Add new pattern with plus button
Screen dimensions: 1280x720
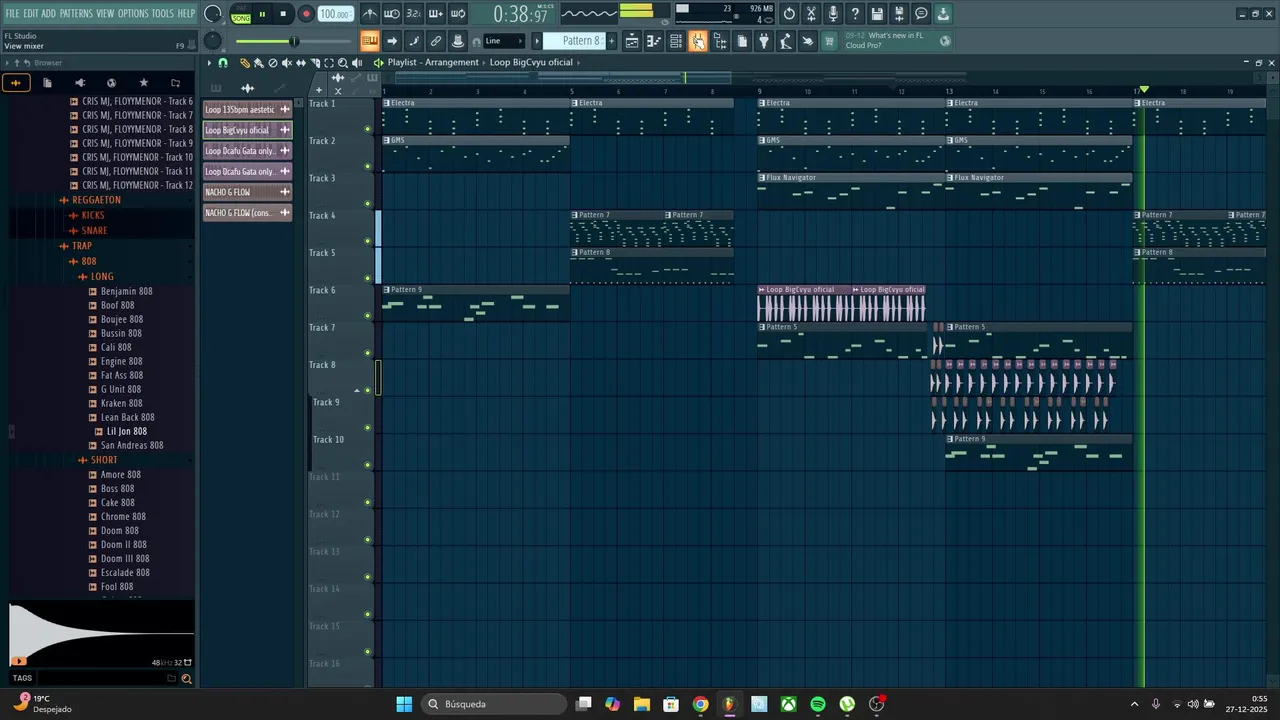tap(611, 41)
